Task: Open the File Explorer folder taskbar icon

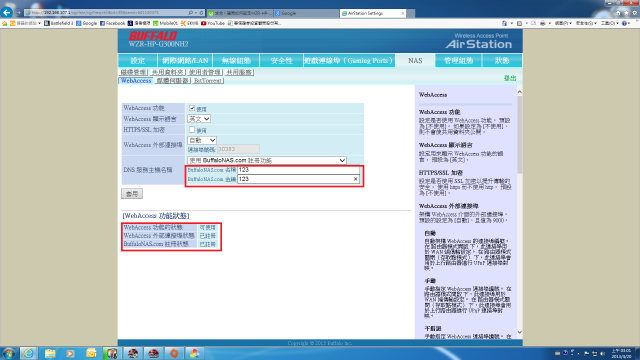Action: tap(50, 353)
